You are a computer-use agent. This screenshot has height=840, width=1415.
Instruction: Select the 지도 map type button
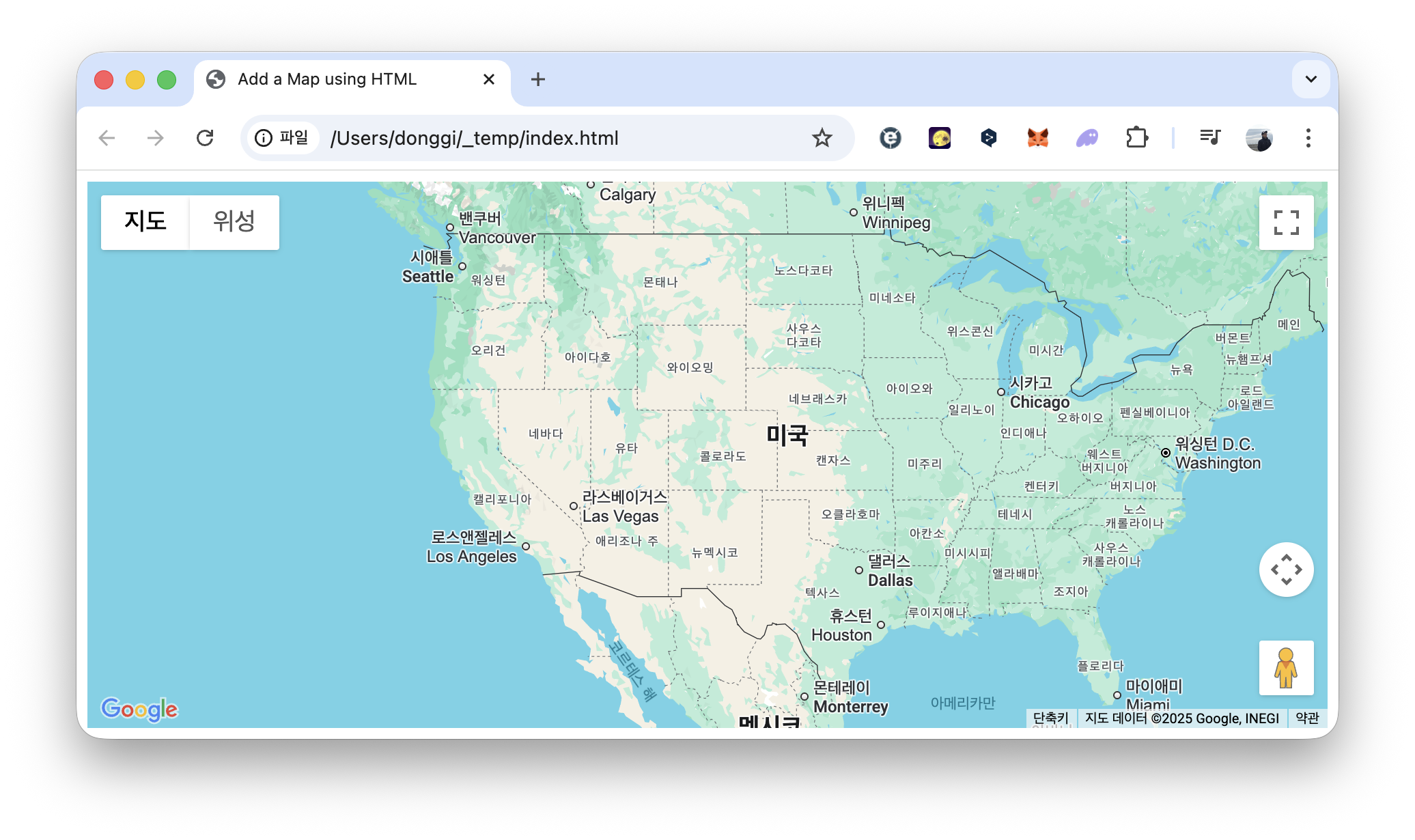pyautogui.click(x=145, y=222)
